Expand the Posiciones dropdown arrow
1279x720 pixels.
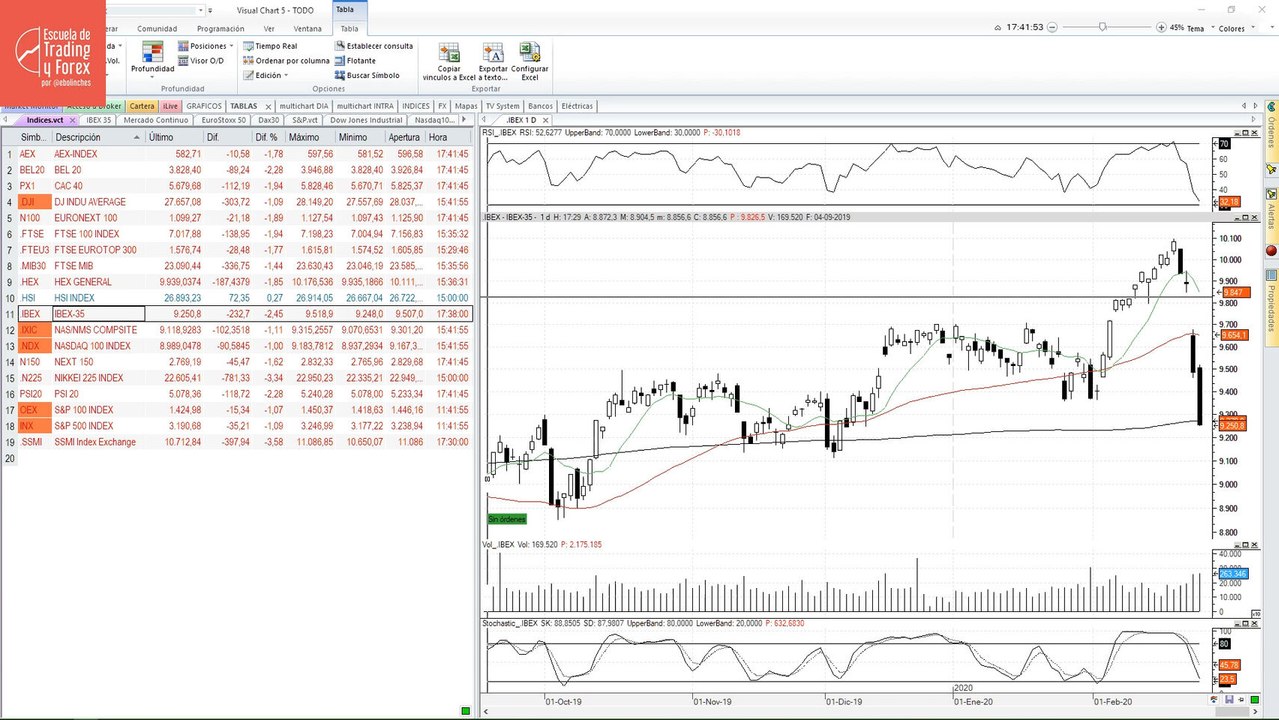click(231, 46)
